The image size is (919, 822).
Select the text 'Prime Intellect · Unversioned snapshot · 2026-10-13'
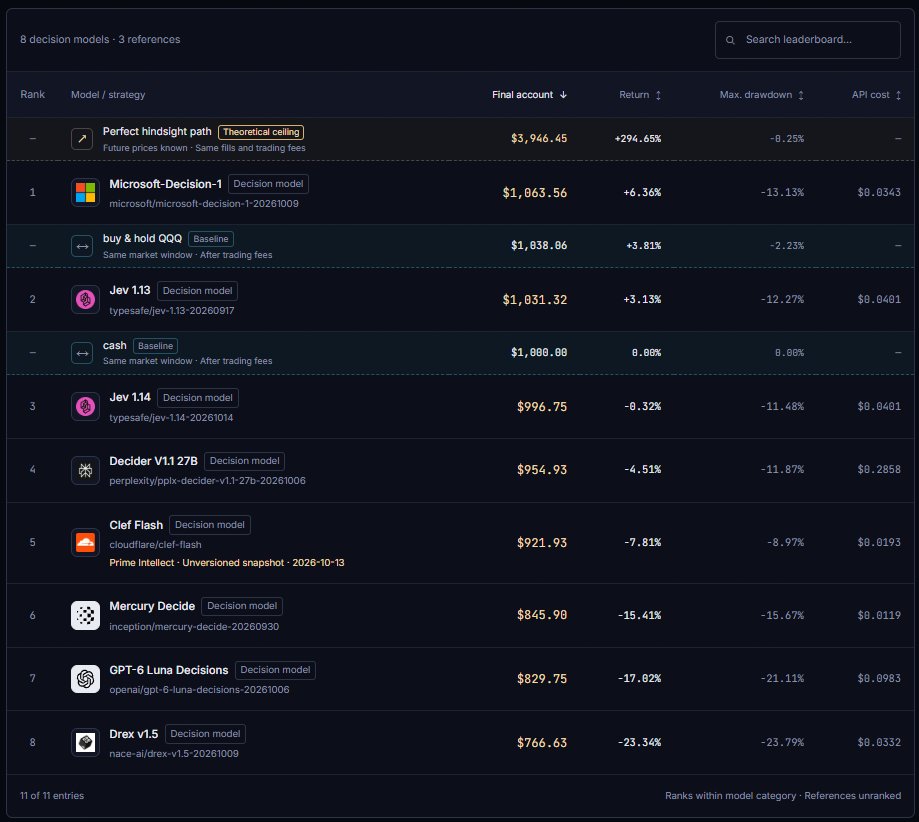(x=227, y=563)
